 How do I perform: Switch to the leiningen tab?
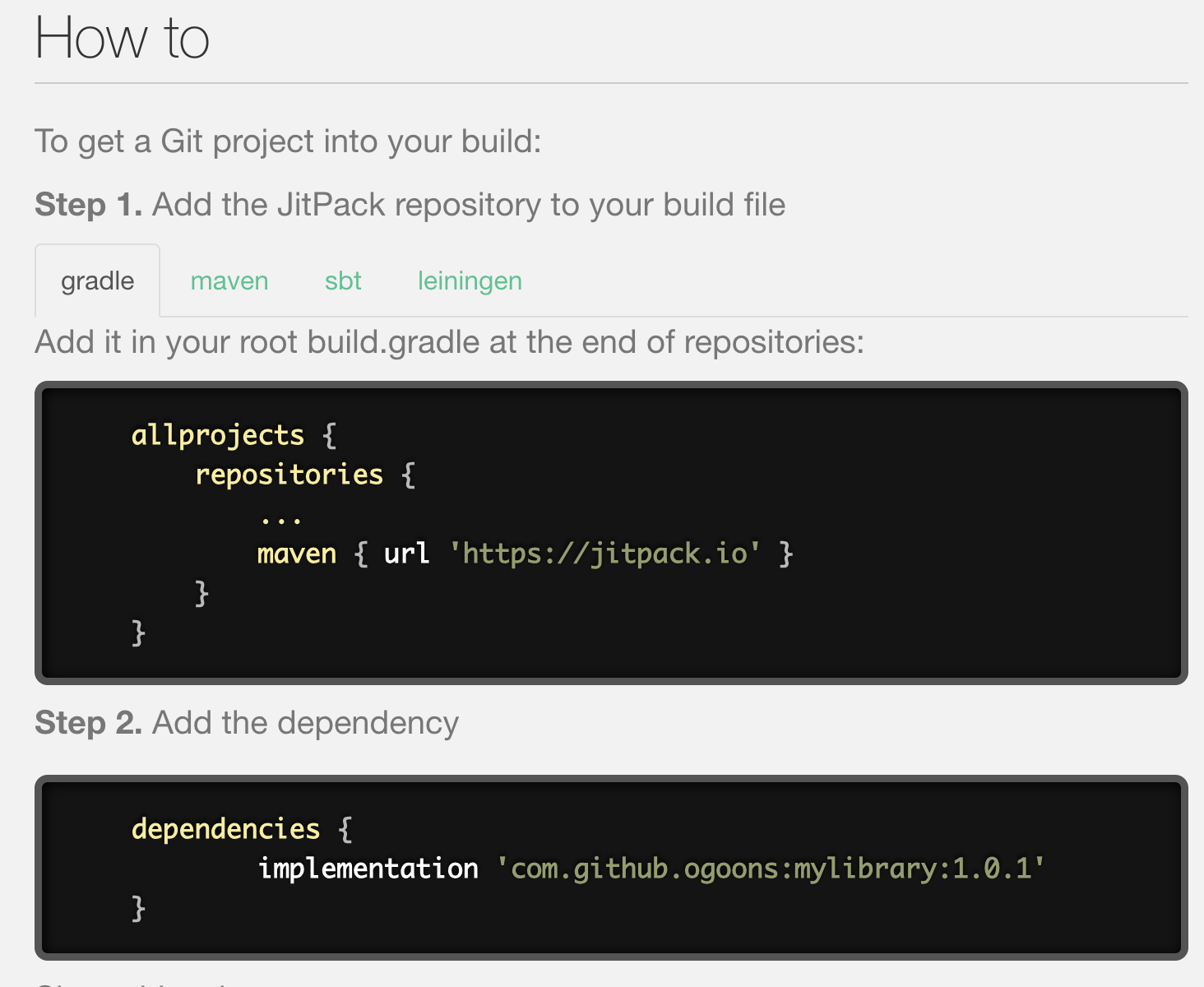(470, 281)
